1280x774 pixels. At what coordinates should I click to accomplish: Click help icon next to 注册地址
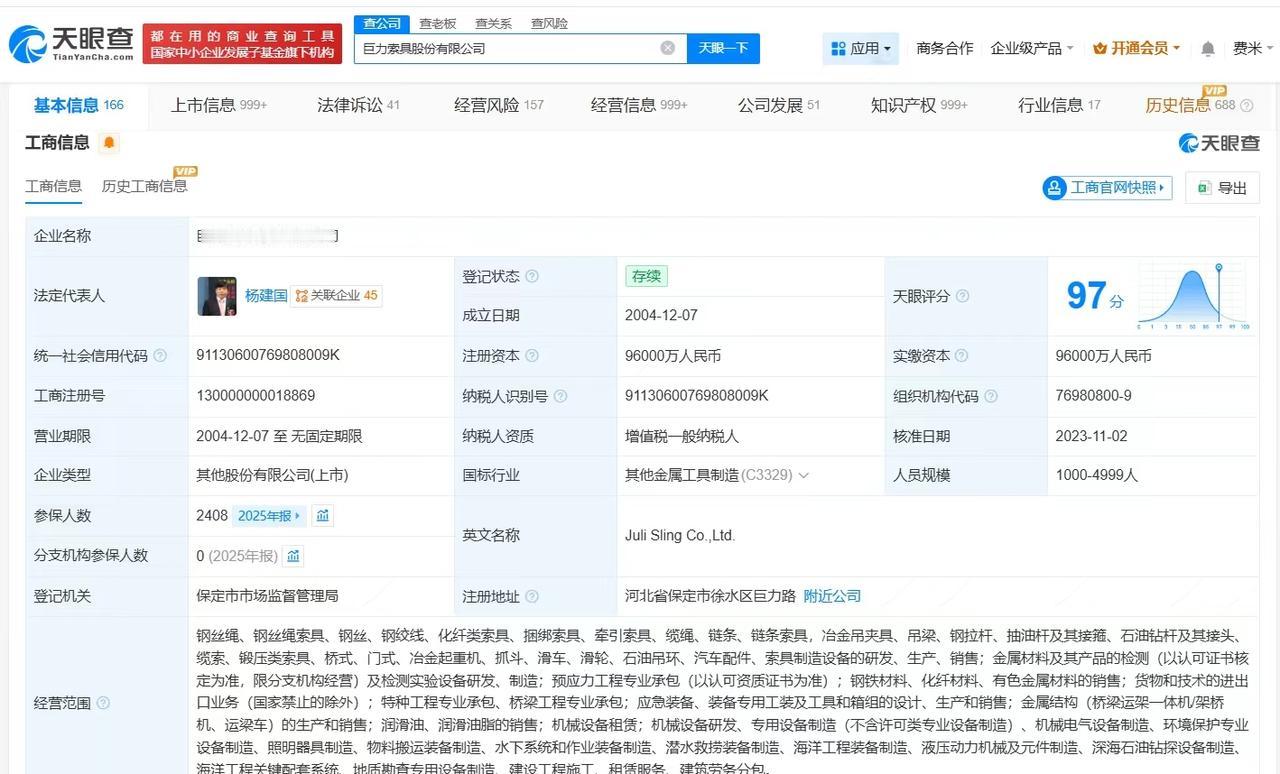[x=532, y=597]
